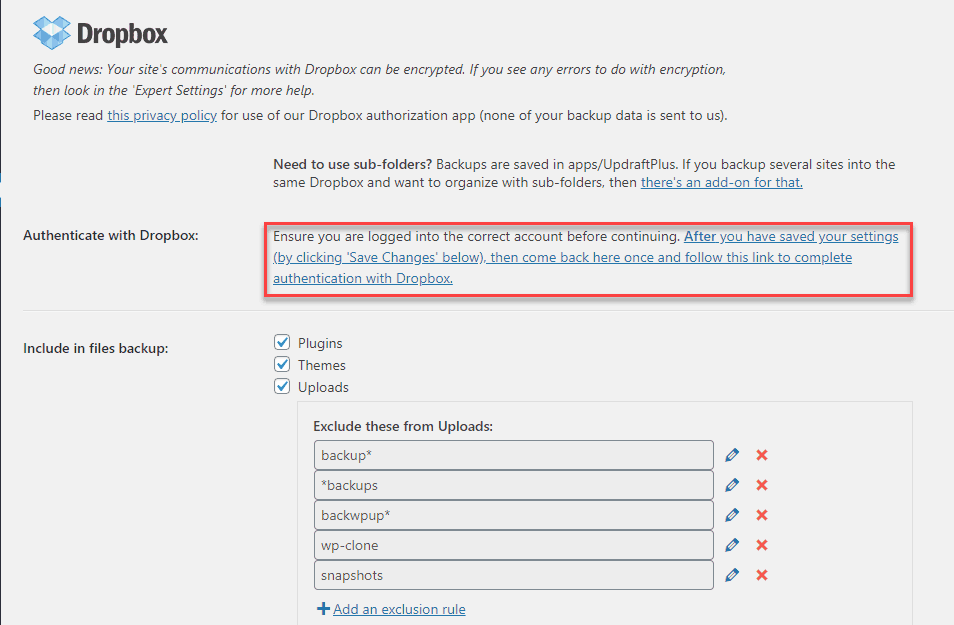Delete the backup* exclusion rule
Image resolution: width=954 pixels, height=625 pixels.
tap(762, 455)
